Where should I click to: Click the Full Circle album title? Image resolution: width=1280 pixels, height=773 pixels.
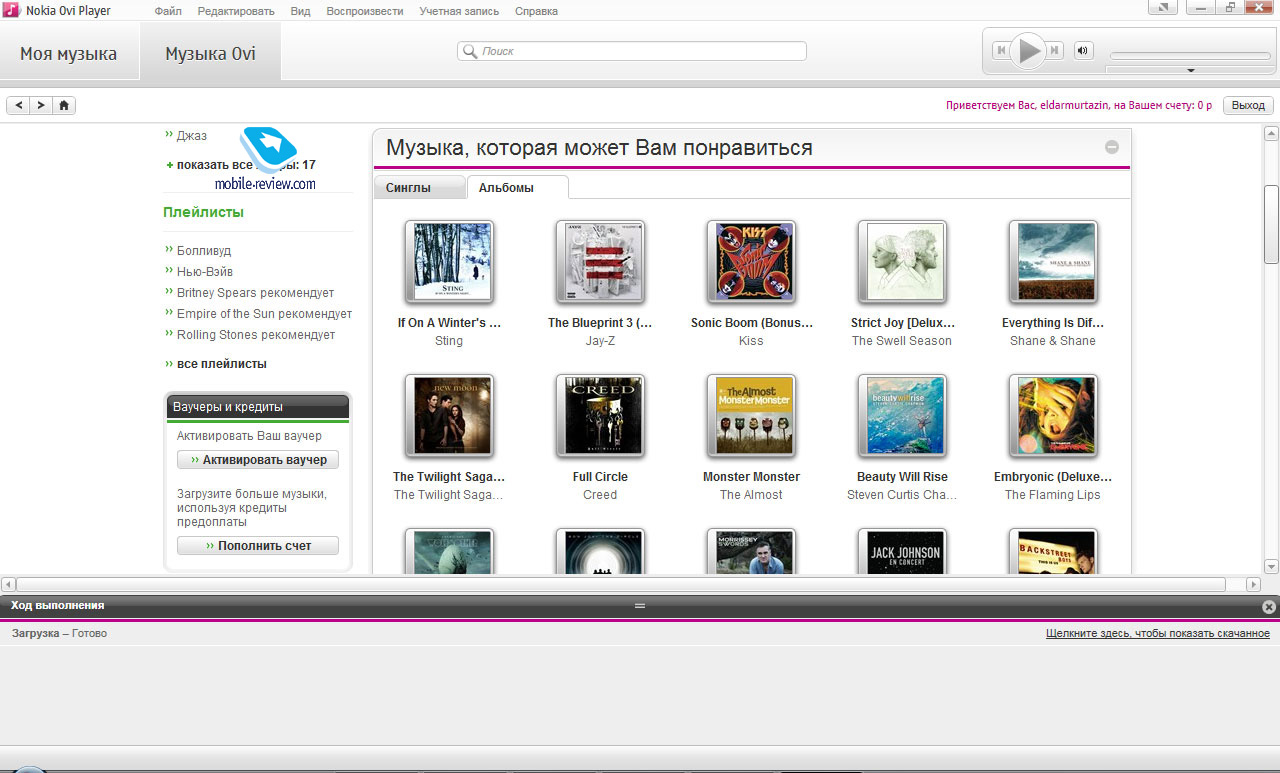tap(600, 477)
